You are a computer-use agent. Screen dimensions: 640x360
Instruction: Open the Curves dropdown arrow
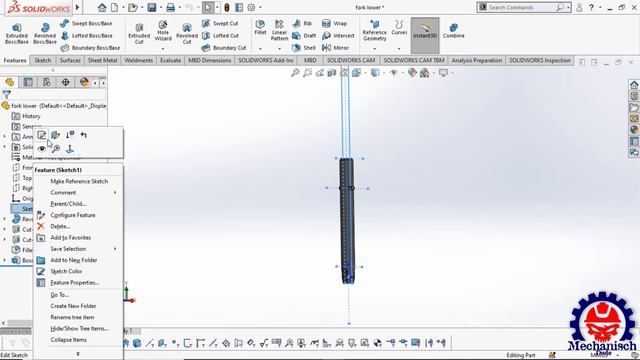[x=399, y=49]
